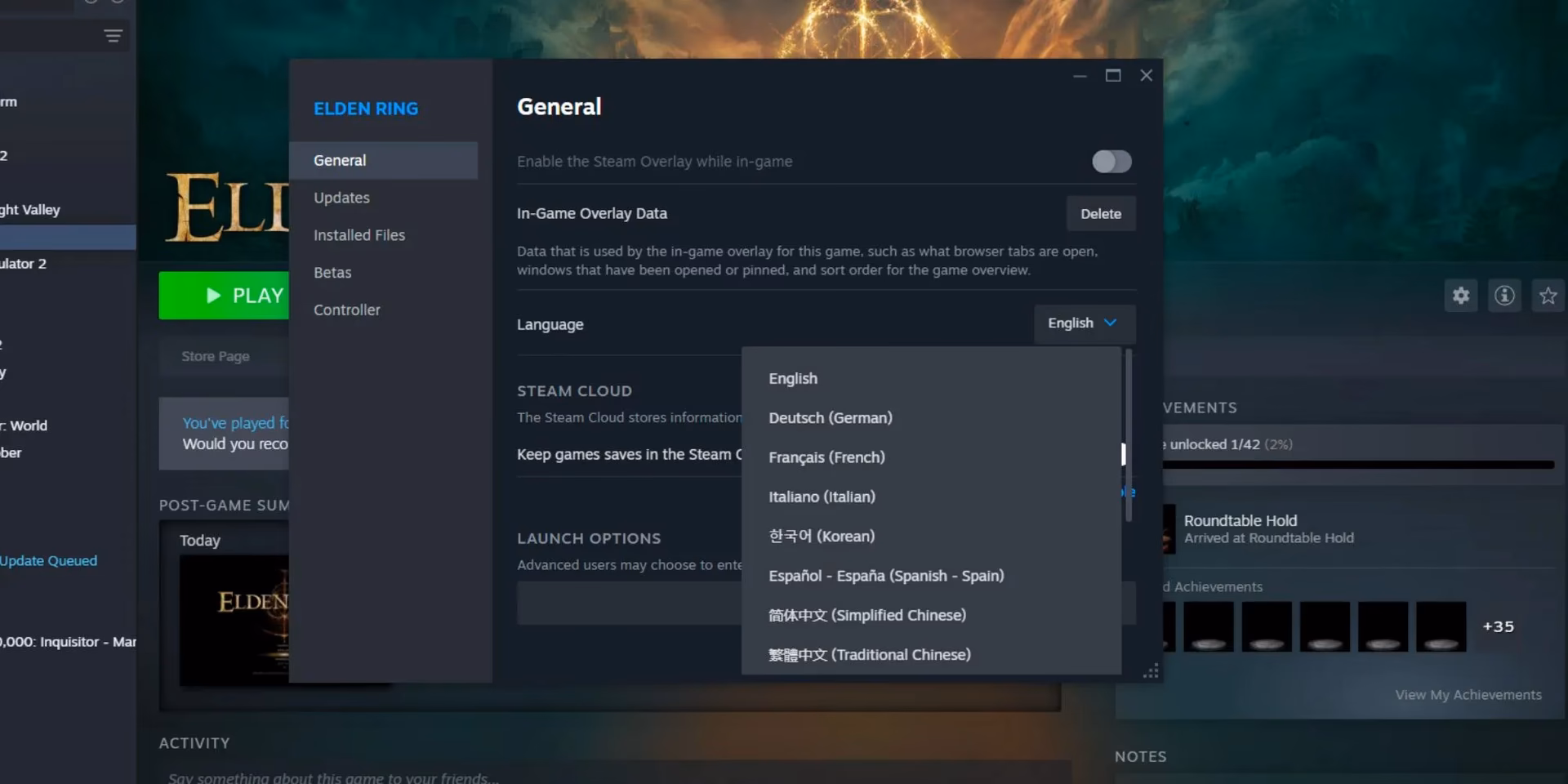1568x784 pixels.
Task: Click the activity comment input field
Action: coord(614,774)
